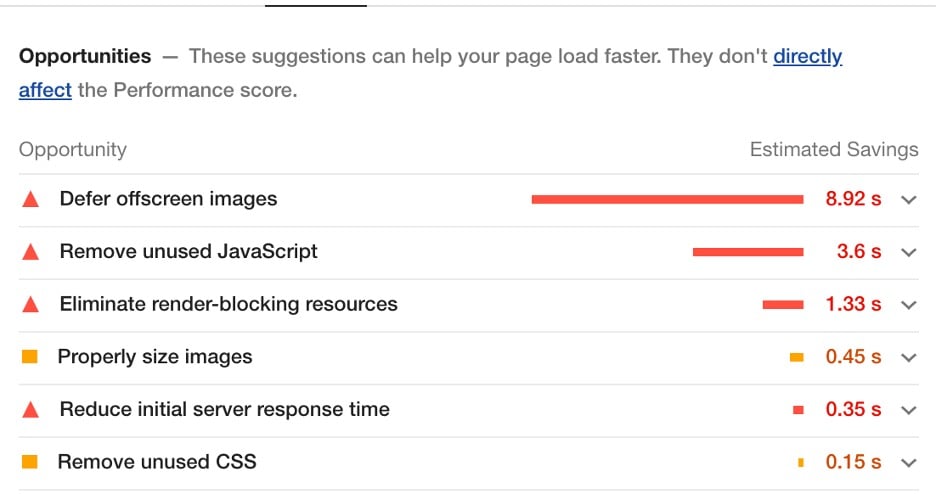
Task: Click orange square beside Properly size images
Action: tap(30, 357)
